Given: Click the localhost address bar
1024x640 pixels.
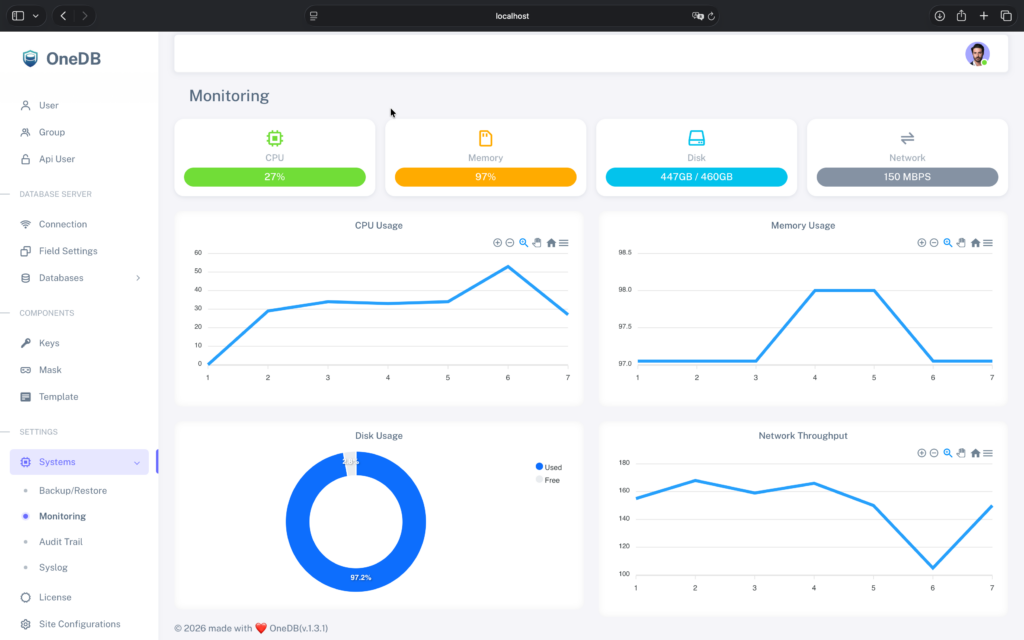Looking at the screenshot, I should tap(512, 16).
